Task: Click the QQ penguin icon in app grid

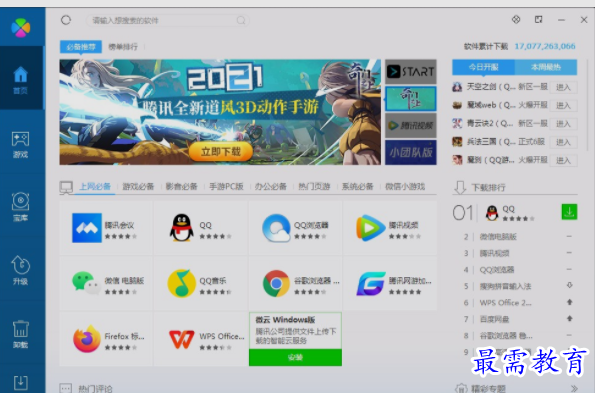Action: [181, 228]
